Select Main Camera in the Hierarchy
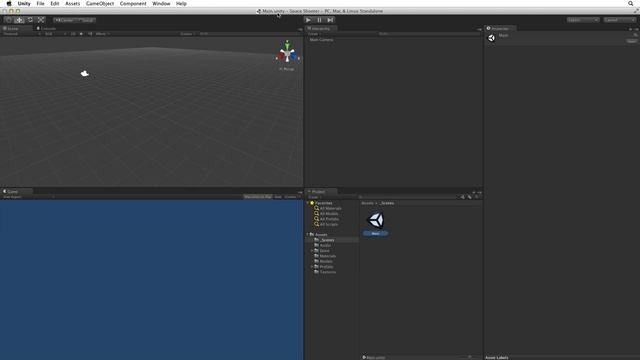The height and width of the screenshot is (360, 640). coord(321,40)
